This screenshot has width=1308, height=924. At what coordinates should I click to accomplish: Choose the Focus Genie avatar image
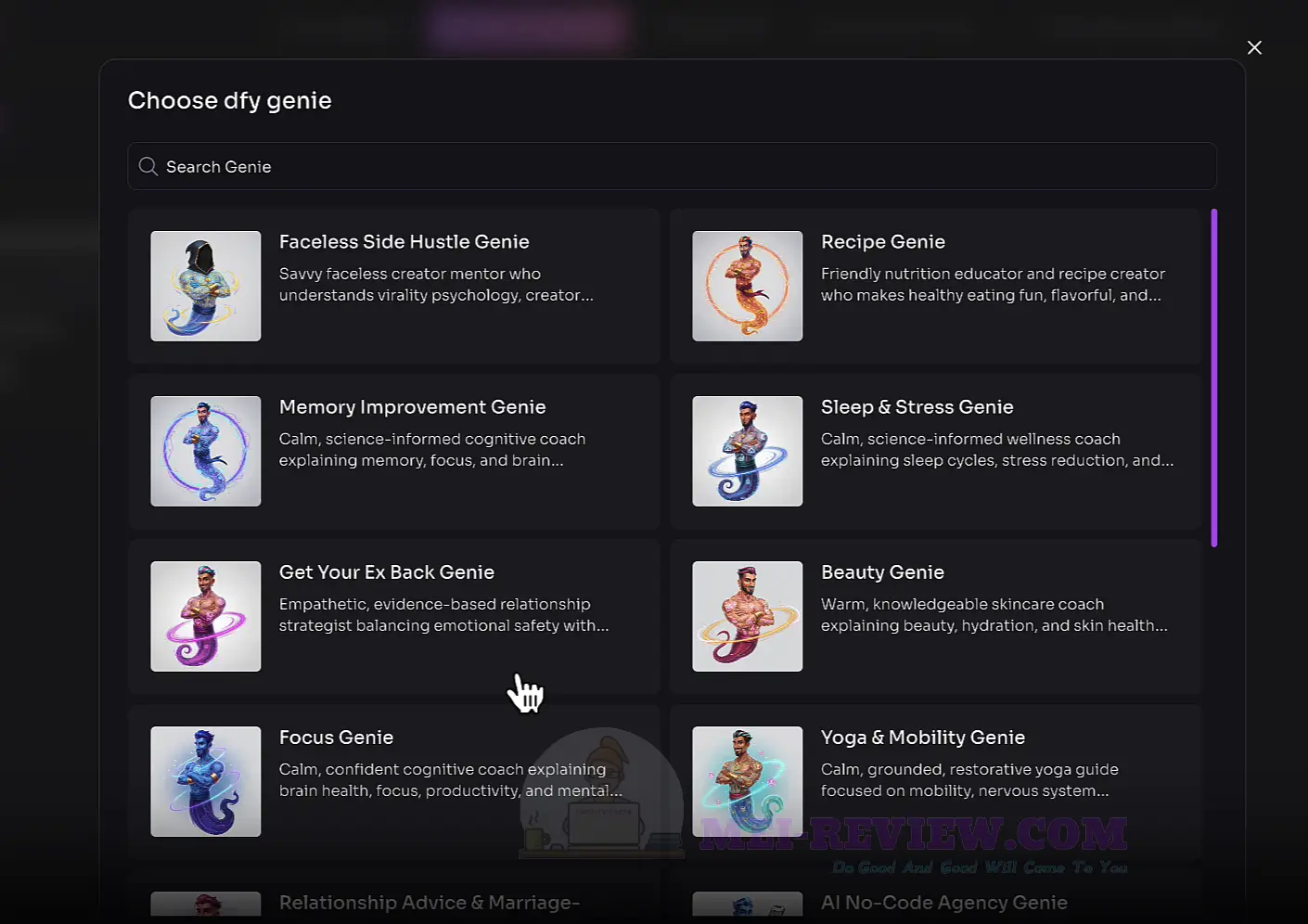tap(206, 781)
